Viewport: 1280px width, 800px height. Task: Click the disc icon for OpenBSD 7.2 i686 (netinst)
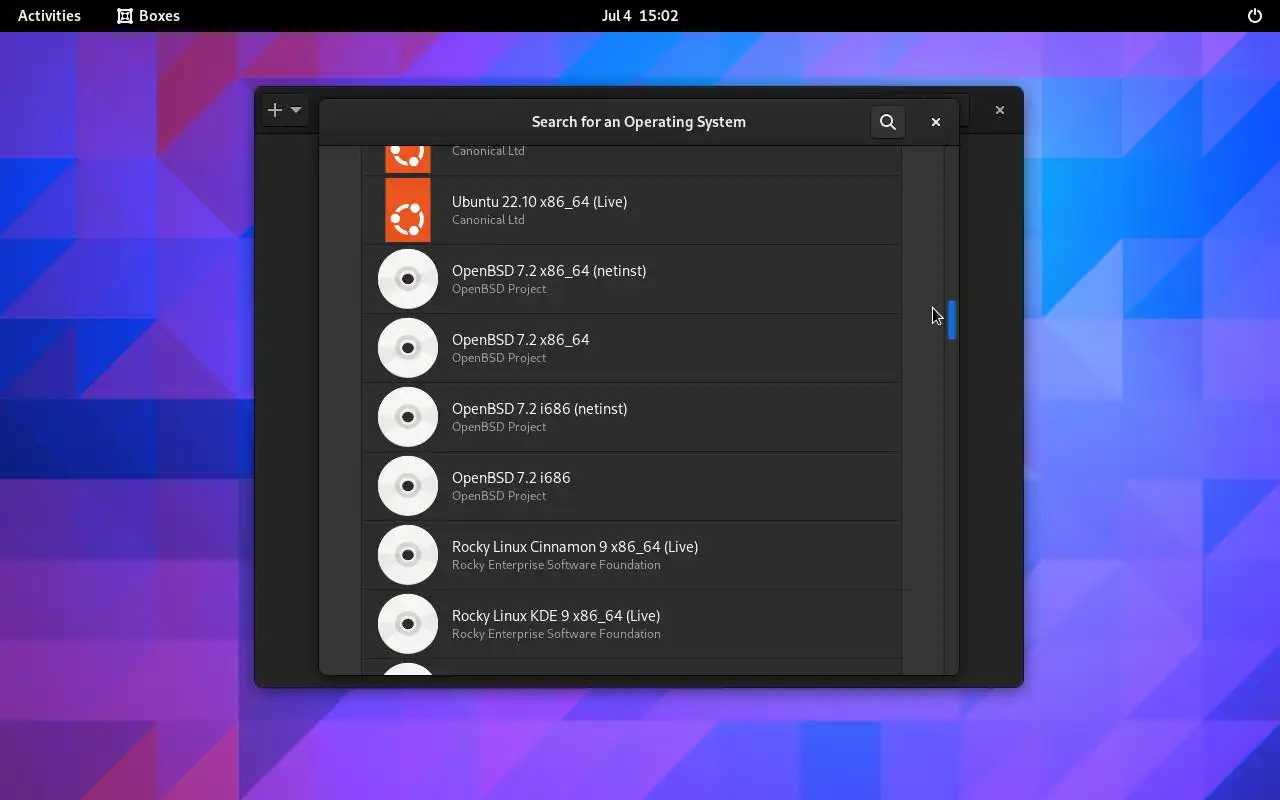408,417
